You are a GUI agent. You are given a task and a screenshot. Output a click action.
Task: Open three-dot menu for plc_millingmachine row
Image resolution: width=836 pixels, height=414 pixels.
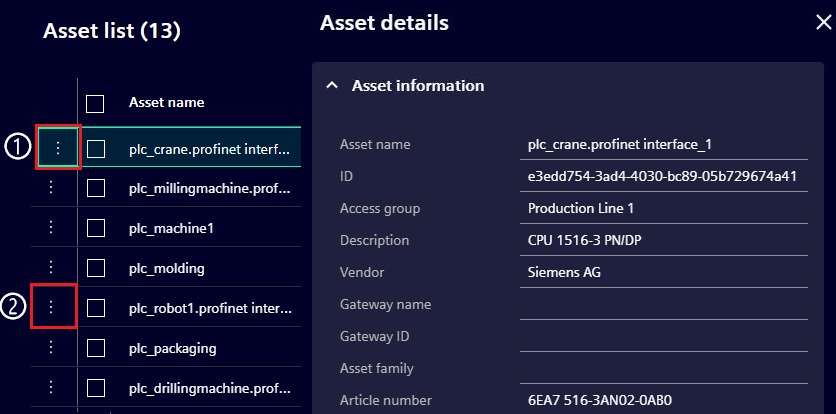[x=51, y=188]
